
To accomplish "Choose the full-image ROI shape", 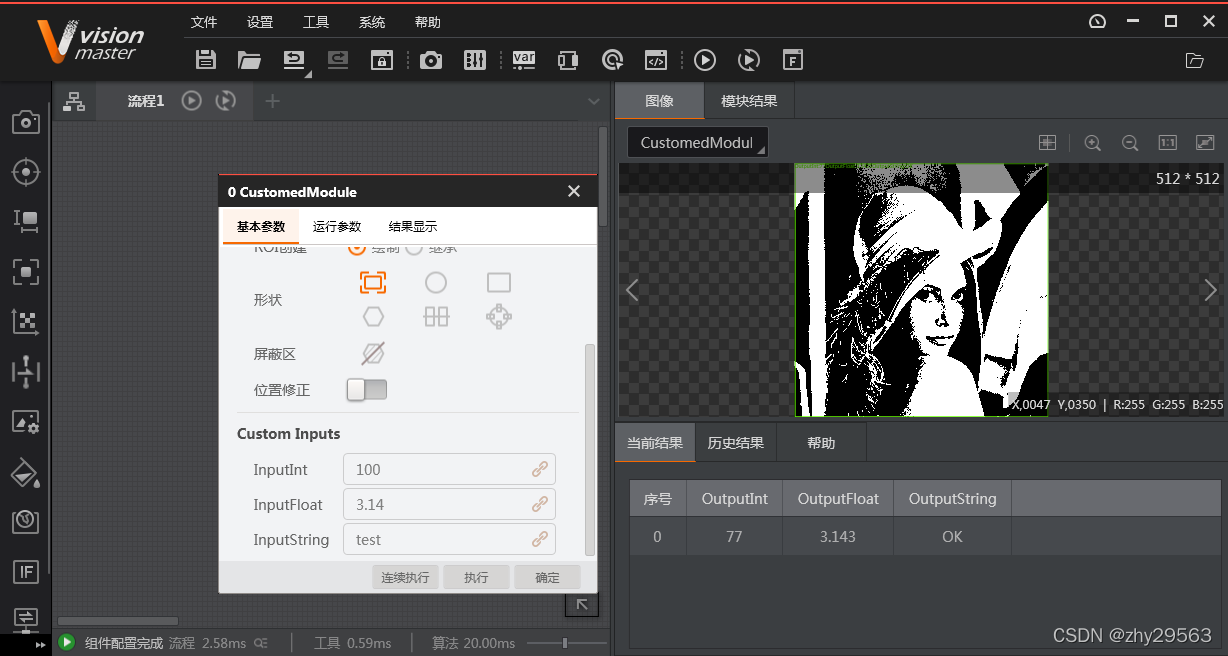I will coord(373,283).
